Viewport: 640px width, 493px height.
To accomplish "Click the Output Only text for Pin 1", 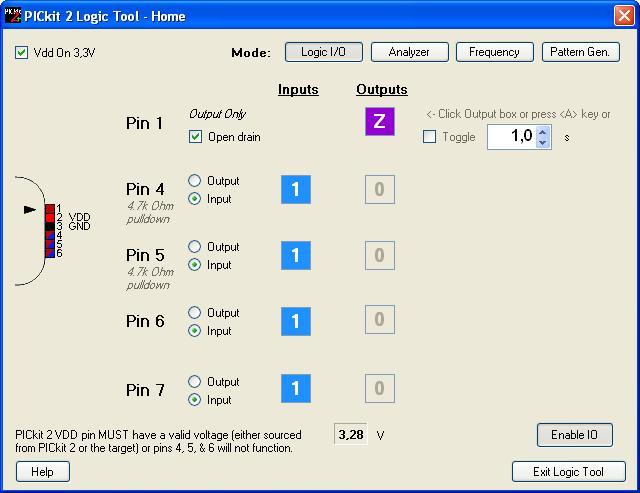I will point(218,114).
